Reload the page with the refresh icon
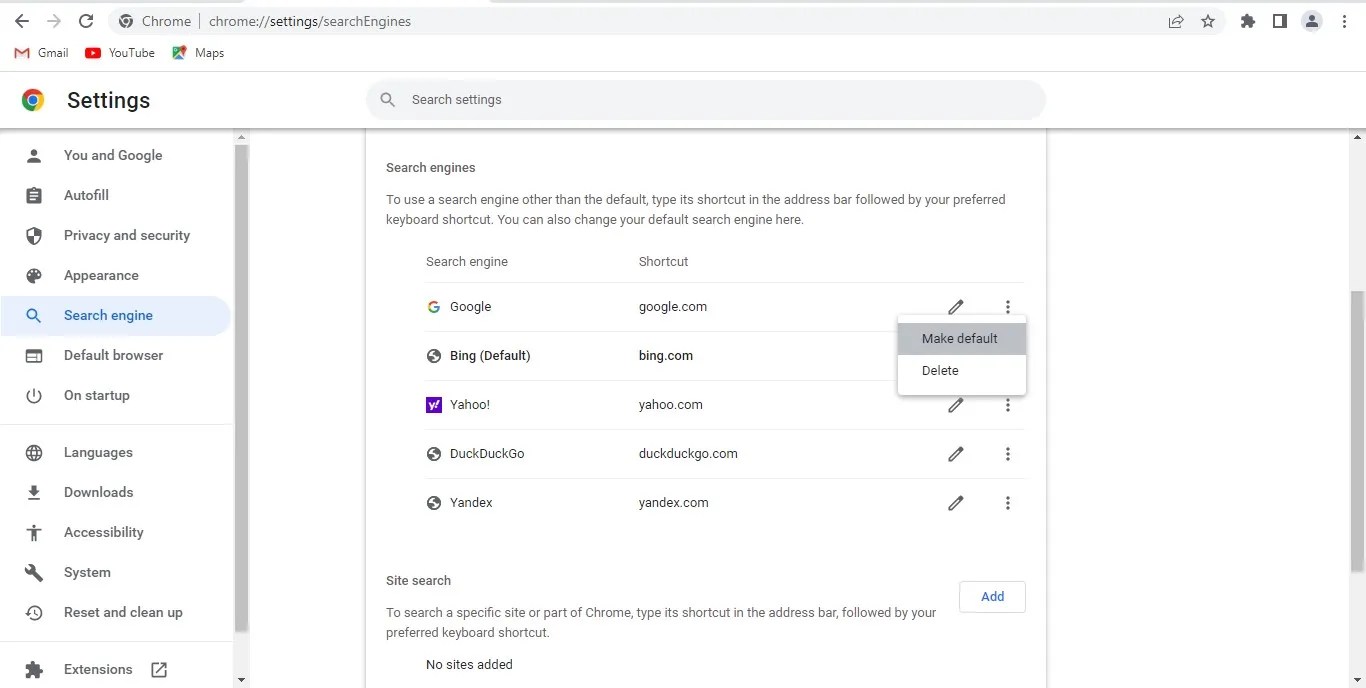 coord(85,20)
